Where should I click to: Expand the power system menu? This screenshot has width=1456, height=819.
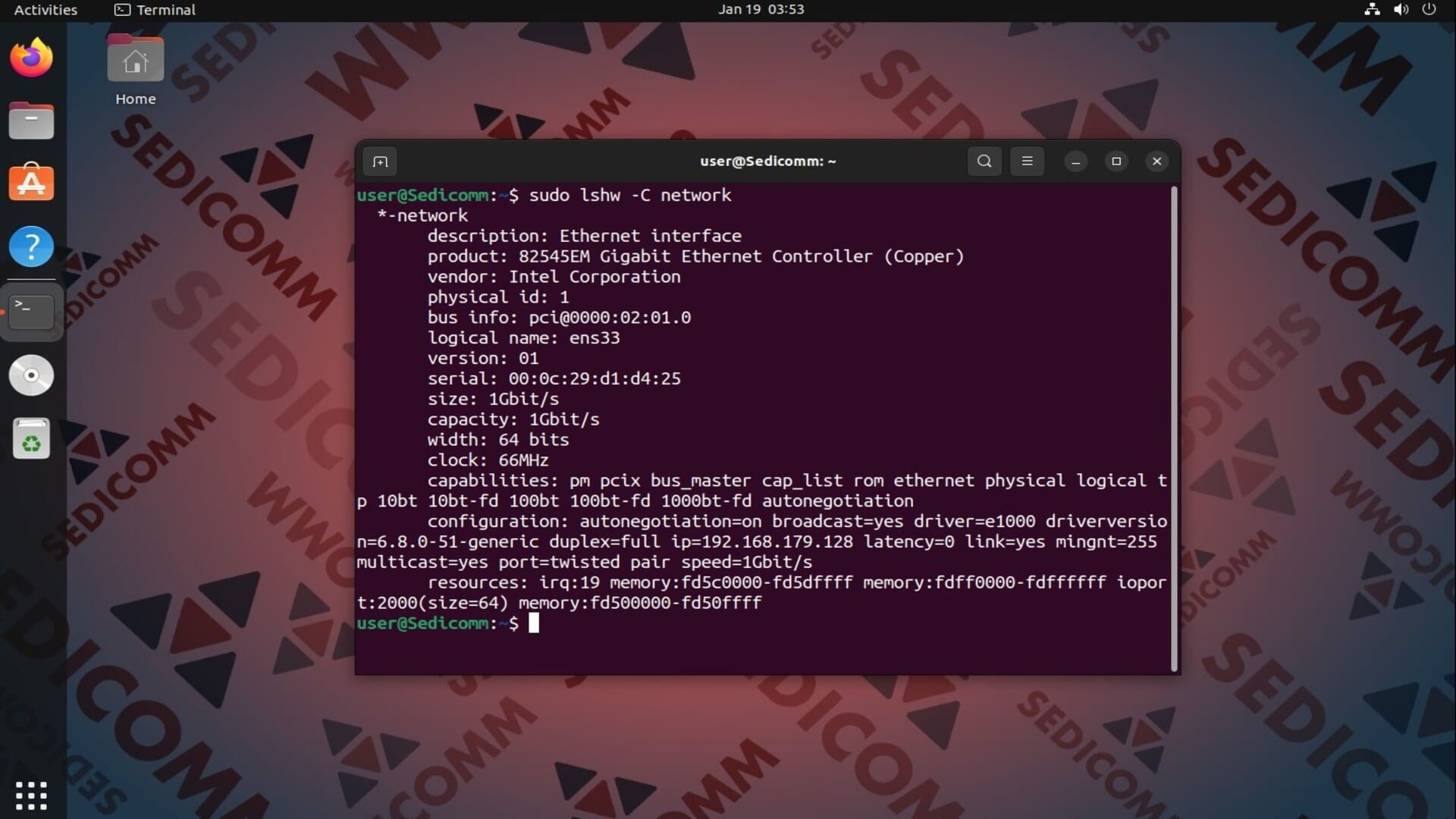click(x=1429, y=10)
